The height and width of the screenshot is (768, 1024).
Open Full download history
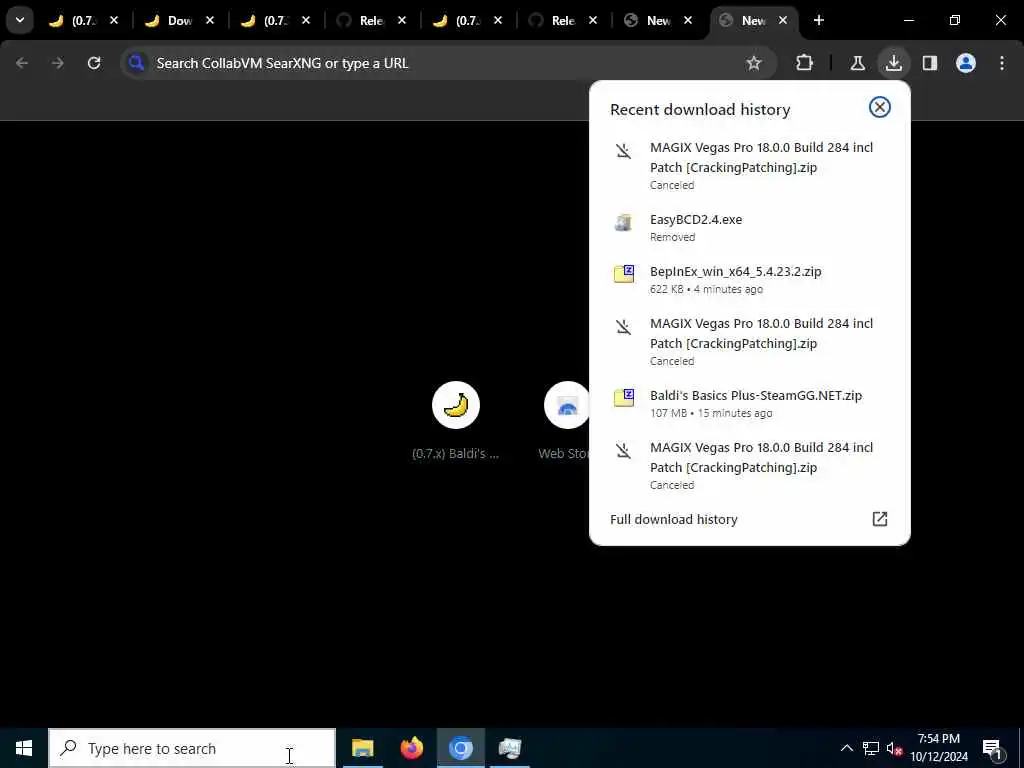750,519
